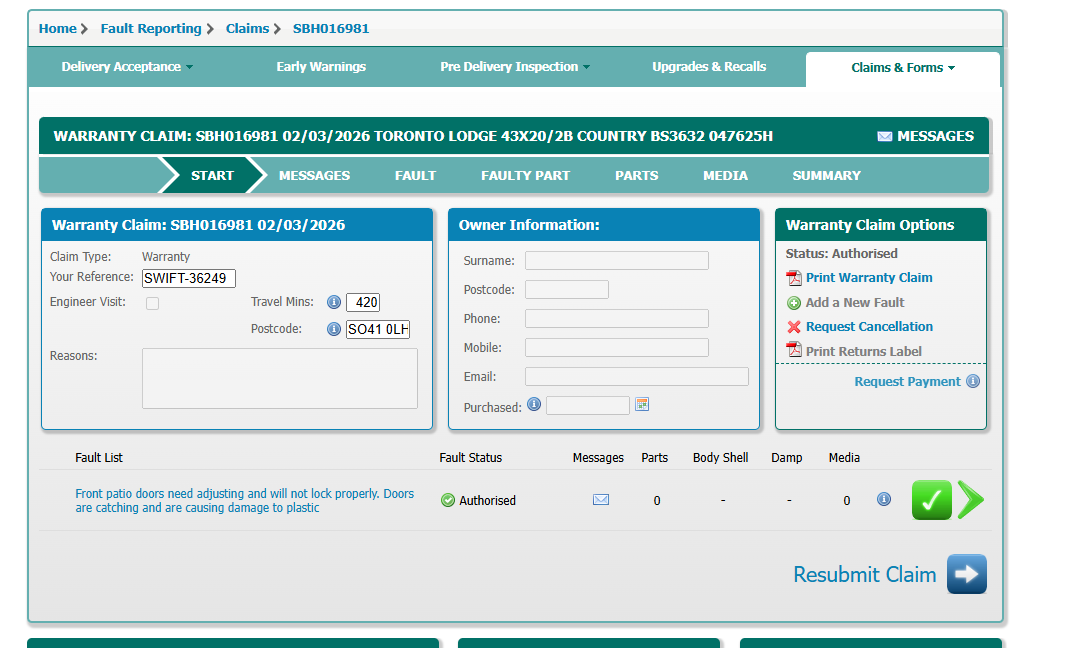Expand the Pre Delivery Inspection dropdown menu
Image resolution: width=1068 pixels, height=648 pixels.
tap(515, 67)
